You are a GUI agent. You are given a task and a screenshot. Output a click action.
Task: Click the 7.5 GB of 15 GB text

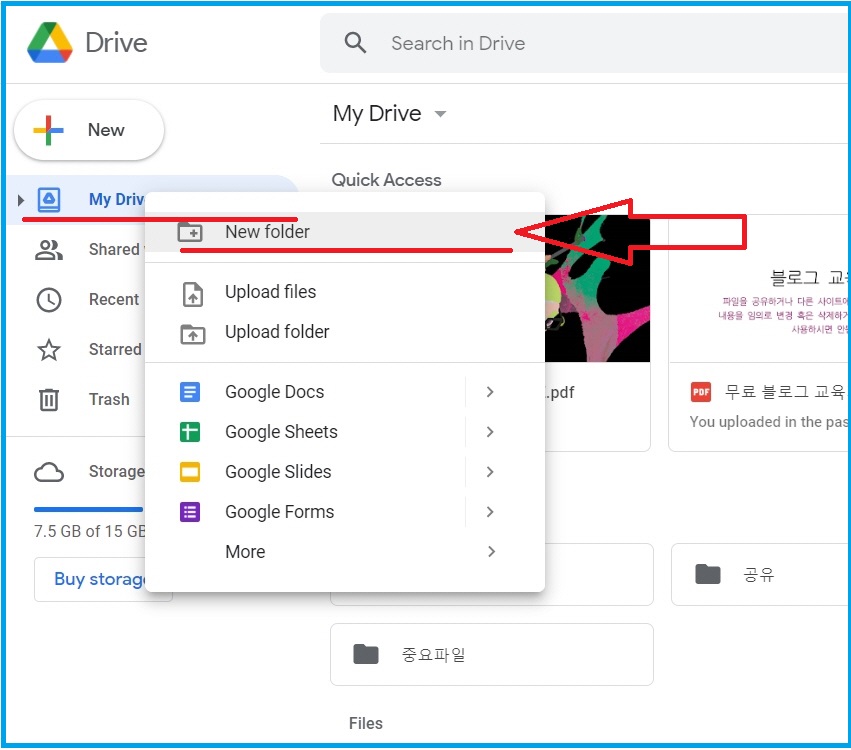(90, 531)
